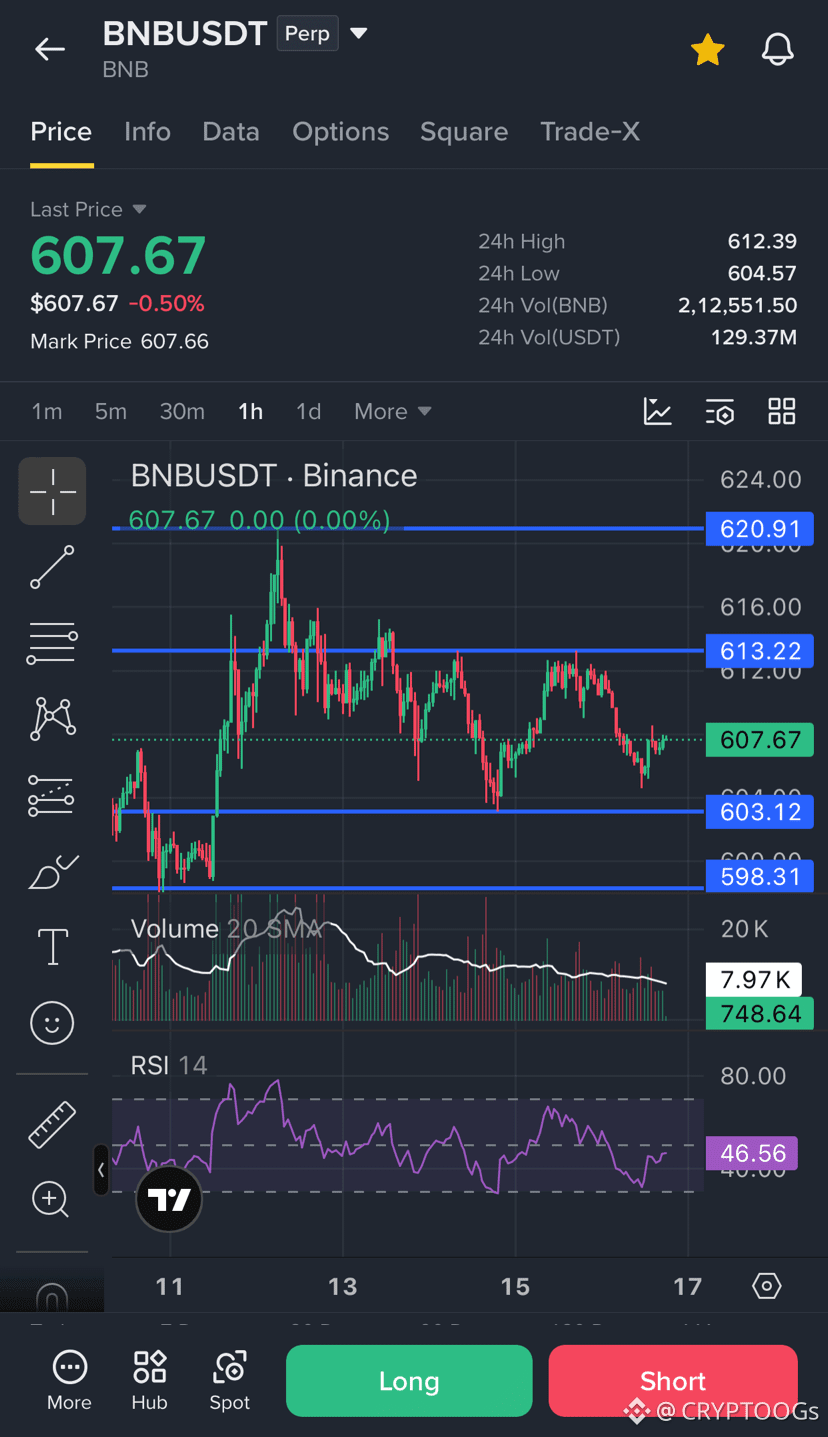Open the chart indicators icon
The width and height of the screenshot is (828, 1437).
point(657,411)
